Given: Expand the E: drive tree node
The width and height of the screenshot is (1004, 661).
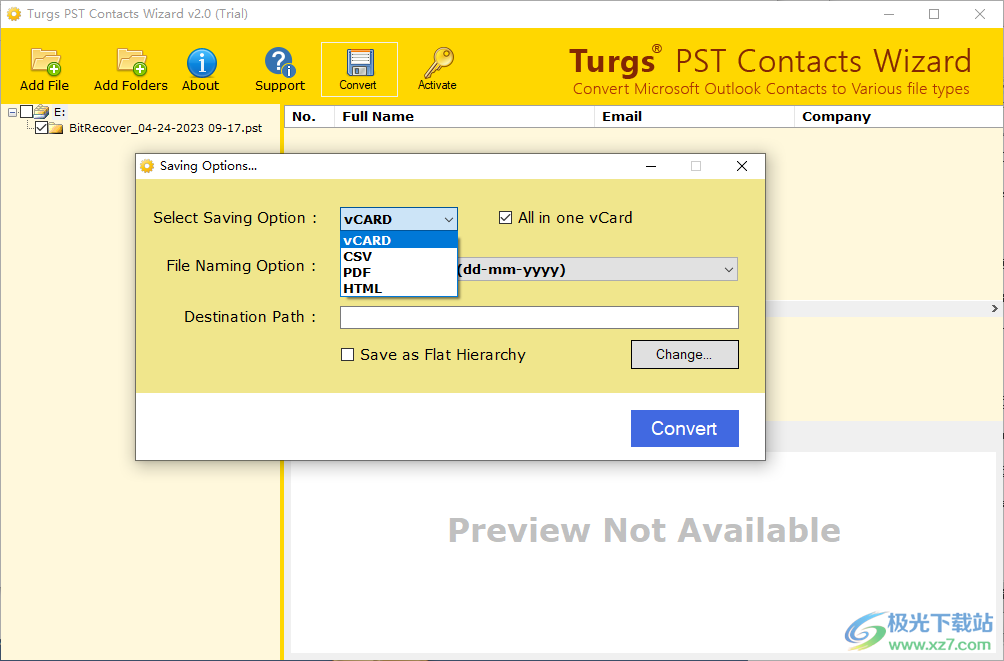Looking at the screenshot, I should (12, 114).
